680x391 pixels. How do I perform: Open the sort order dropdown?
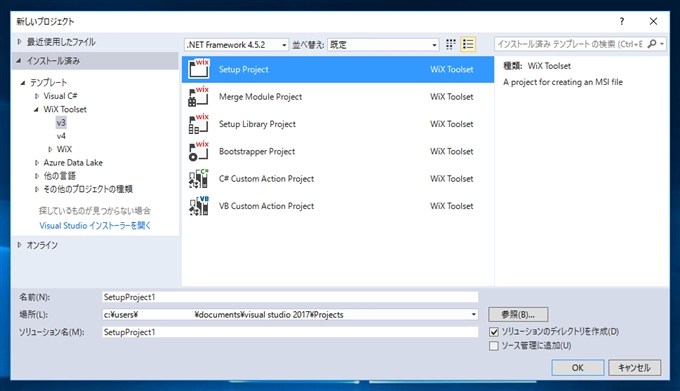tap(383, 45)
